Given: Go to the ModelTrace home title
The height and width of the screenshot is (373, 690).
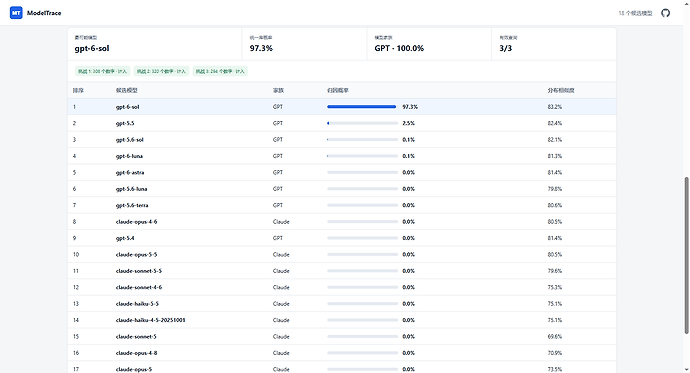Looking at the screenshot, I should pyautogui.click(x=44, y=13).
